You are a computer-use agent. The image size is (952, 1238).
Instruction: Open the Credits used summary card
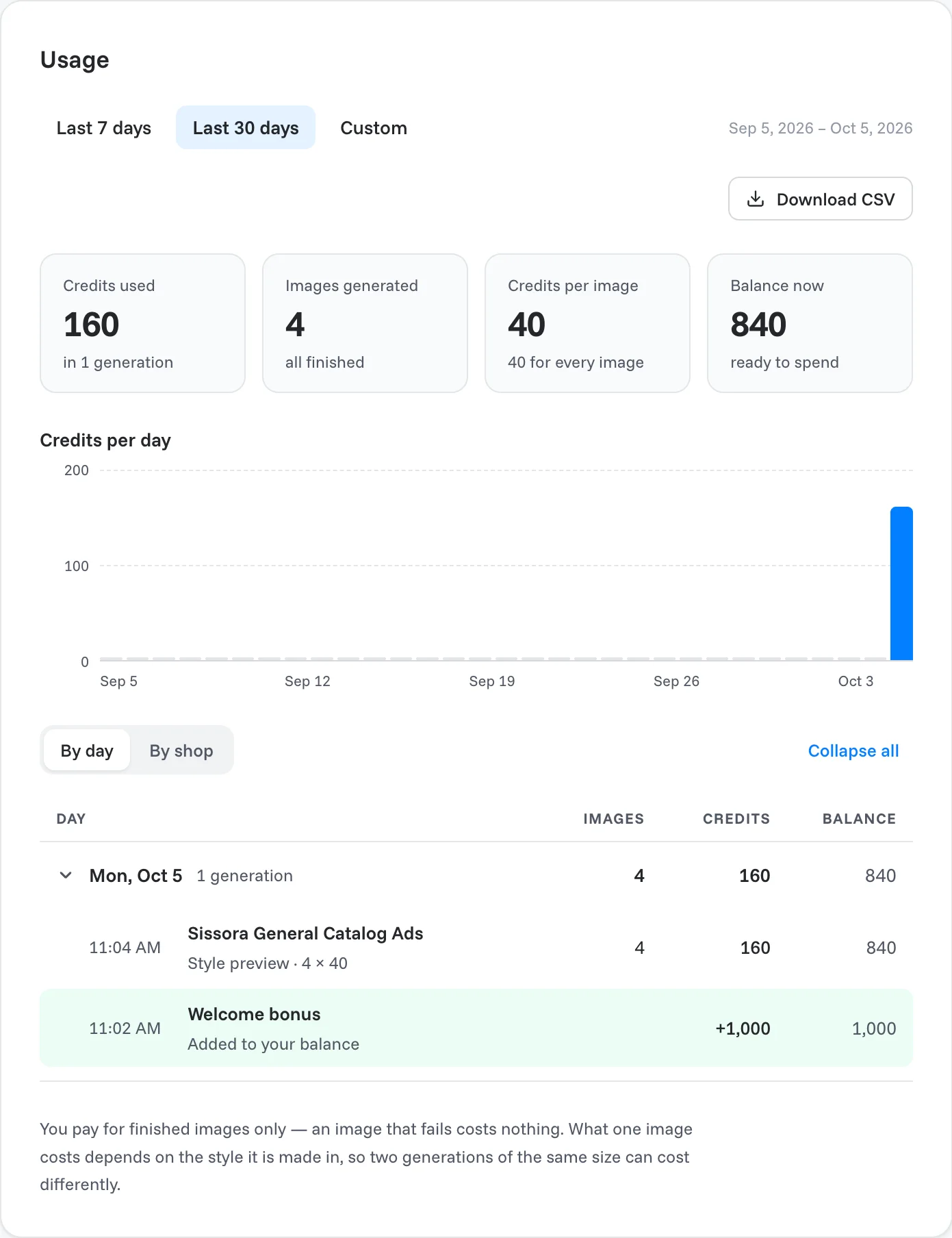click(x=143, y=323)
